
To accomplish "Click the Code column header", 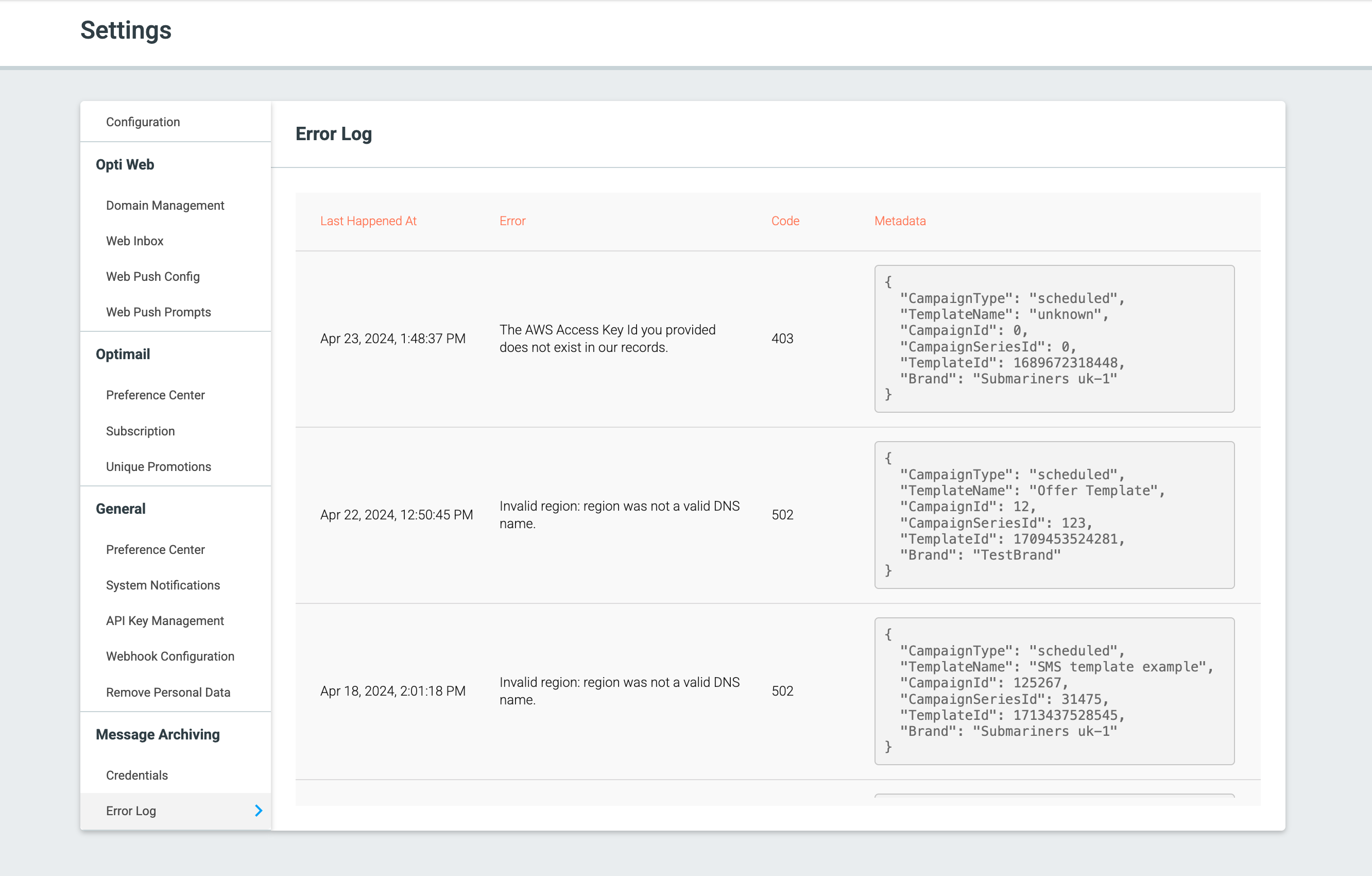I will coord(784,221).
